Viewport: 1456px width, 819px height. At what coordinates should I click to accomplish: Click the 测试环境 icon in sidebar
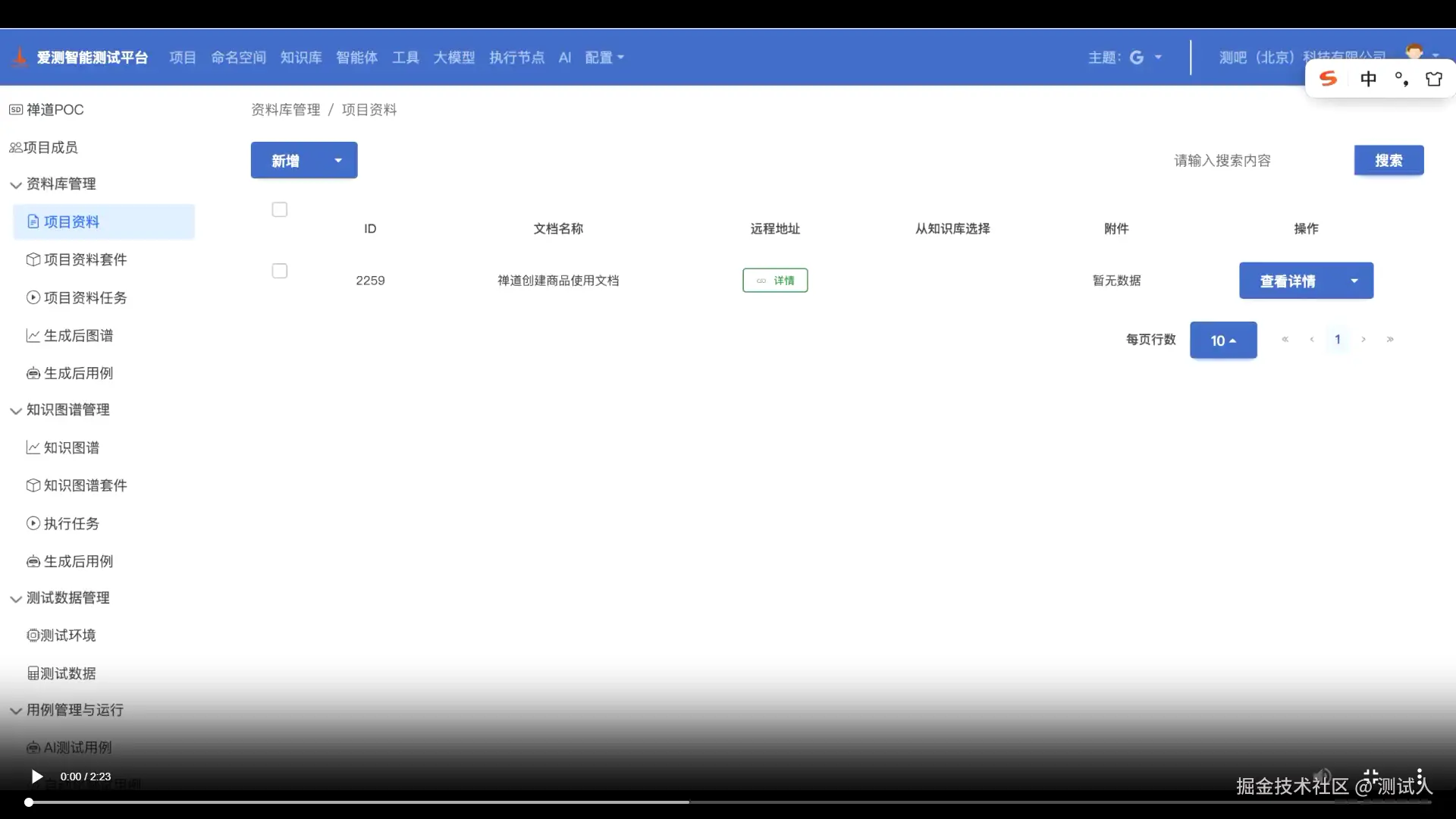click(33, 635)
